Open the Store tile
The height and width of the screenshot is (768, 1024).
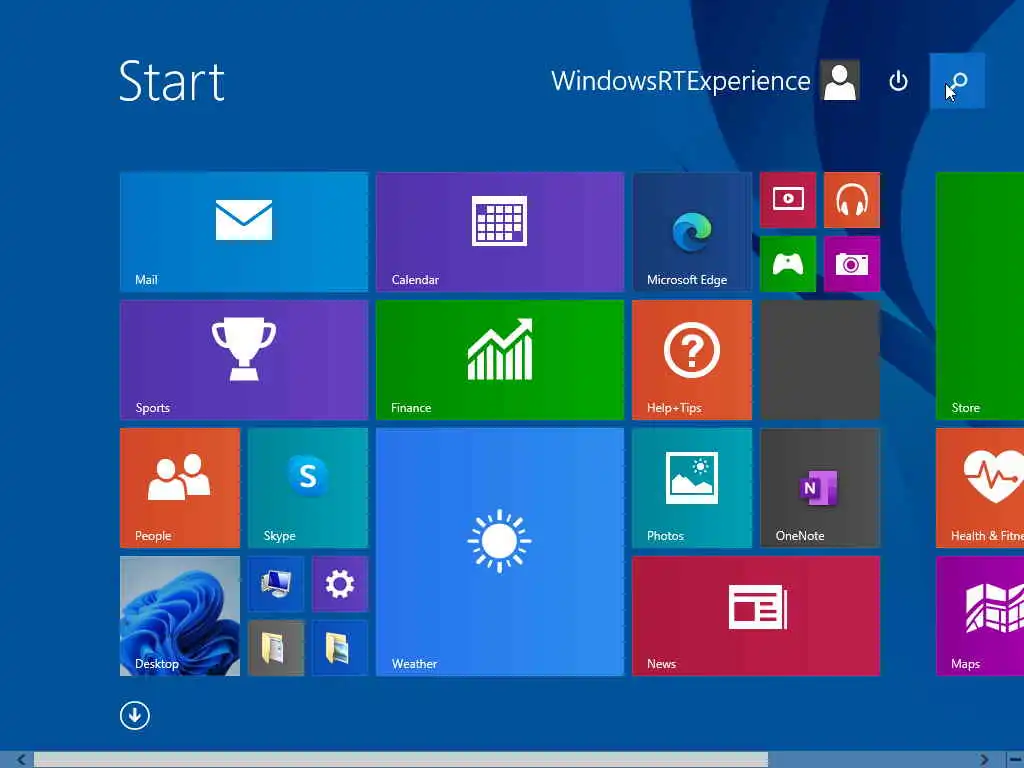pos(980,296)
